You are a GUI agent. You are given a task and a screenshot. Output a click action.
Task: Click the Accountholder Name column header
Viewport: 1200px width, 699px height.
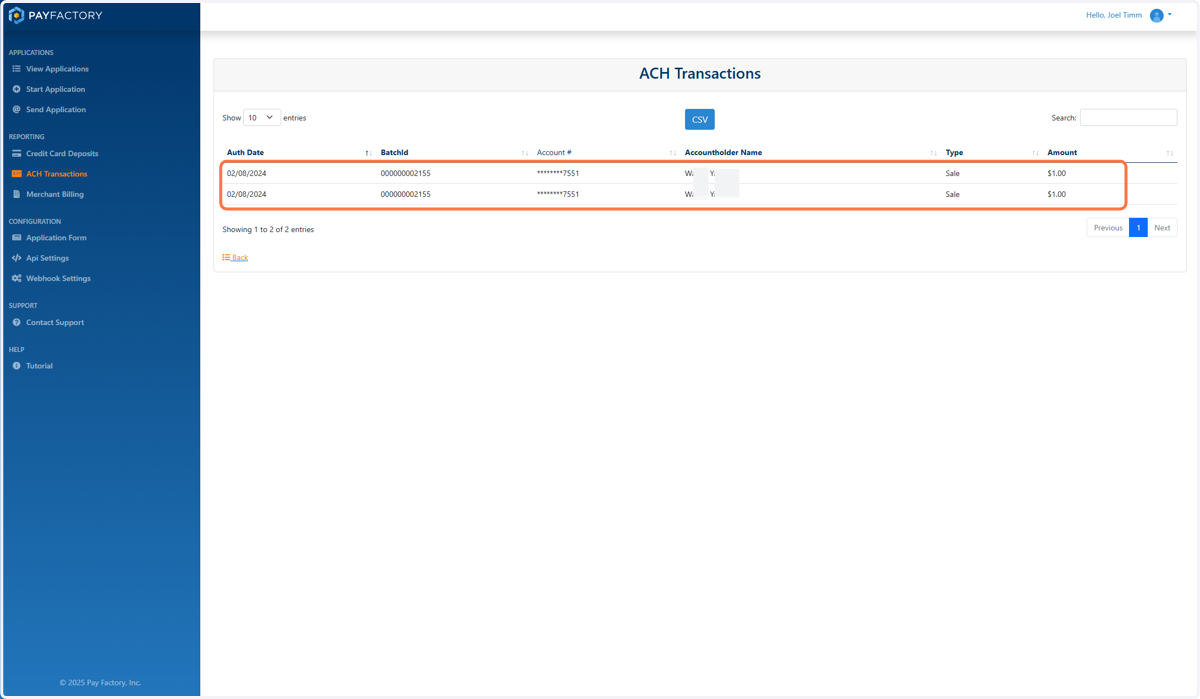723,153
